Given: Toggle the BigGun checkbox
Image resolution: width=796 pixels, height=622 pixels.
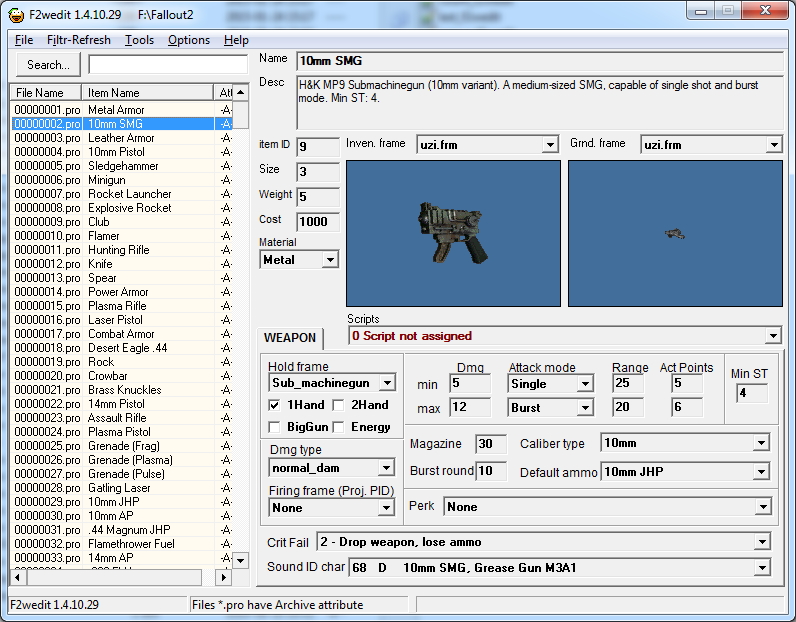Looking at the screenshot, I should coord(275,427).
